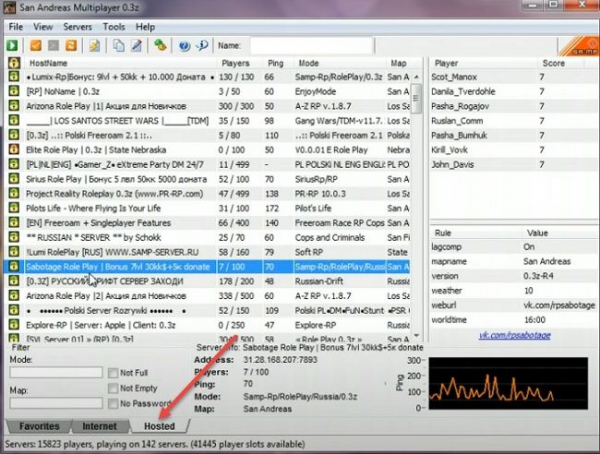The height and width of the screenshot is (454, 600).
Task: Select the Polski Server Rozrywki row
Action: [x=209, y=310]
